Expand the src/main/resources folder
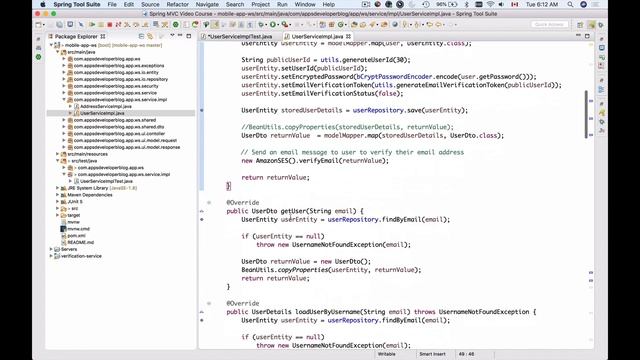Screen dimensions: 640x360 pyautogui.click(x=58, y=154)
